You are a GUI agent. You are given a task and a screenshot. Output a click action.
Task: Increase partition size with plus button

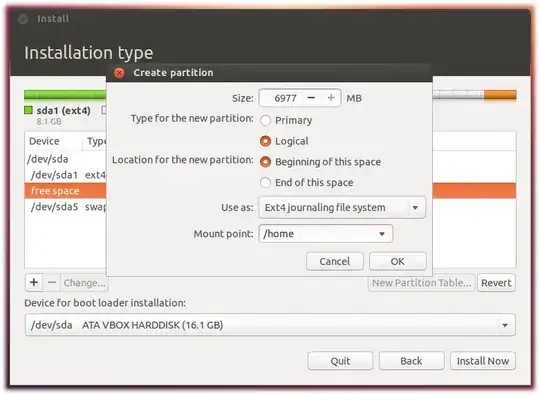click(x=331, y=98)
